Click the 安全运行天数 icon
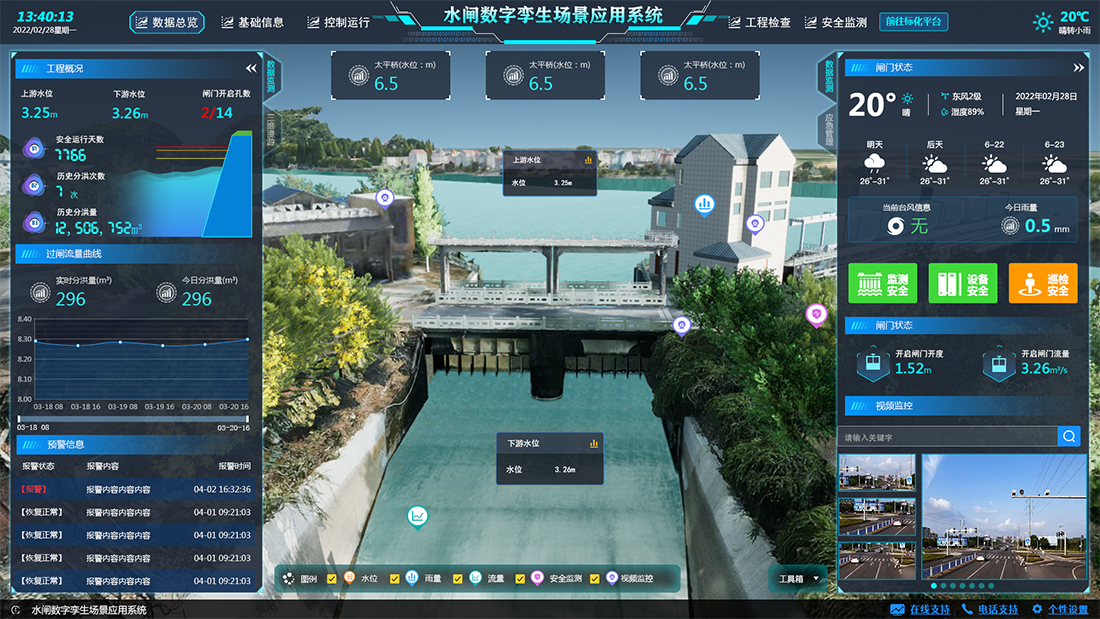The height and width of the screenshot is (619, 1100). point(34,149)
